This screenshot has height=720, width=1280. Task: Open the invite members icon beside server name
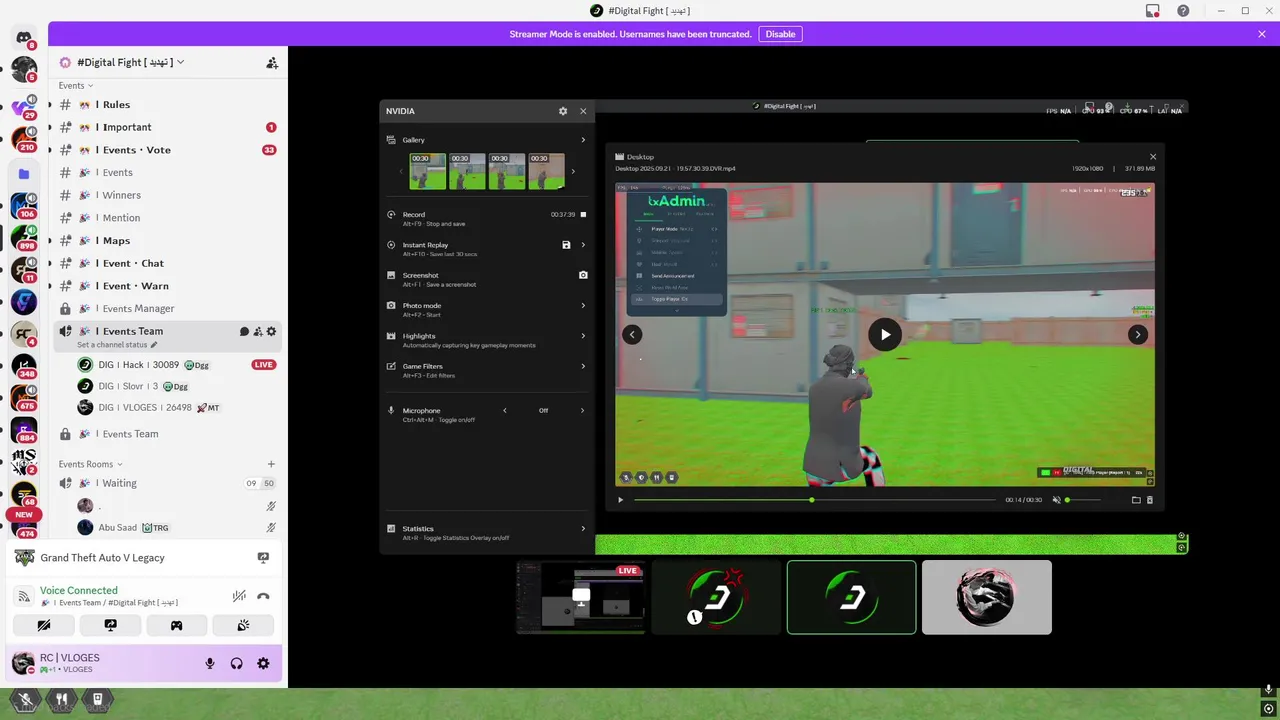click(x=271, y=63)
